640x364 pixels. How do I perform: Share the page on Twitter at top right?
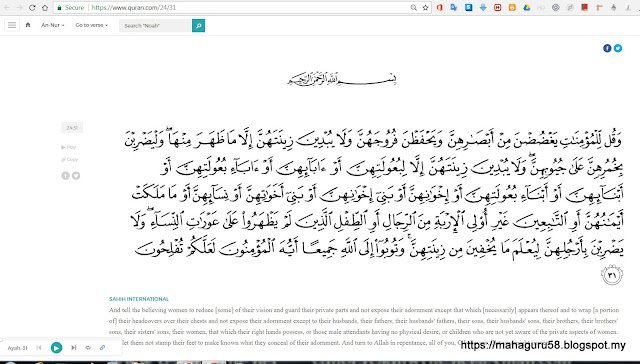click(x=618, y=48)
